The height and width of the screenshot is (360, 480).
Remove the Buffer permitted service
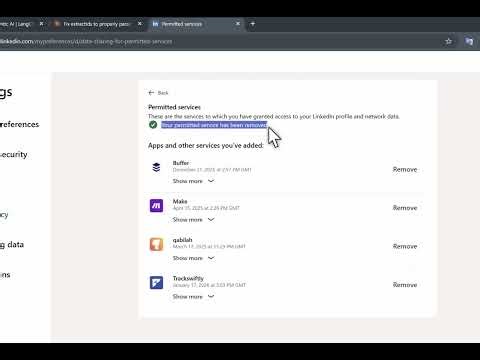405,169
